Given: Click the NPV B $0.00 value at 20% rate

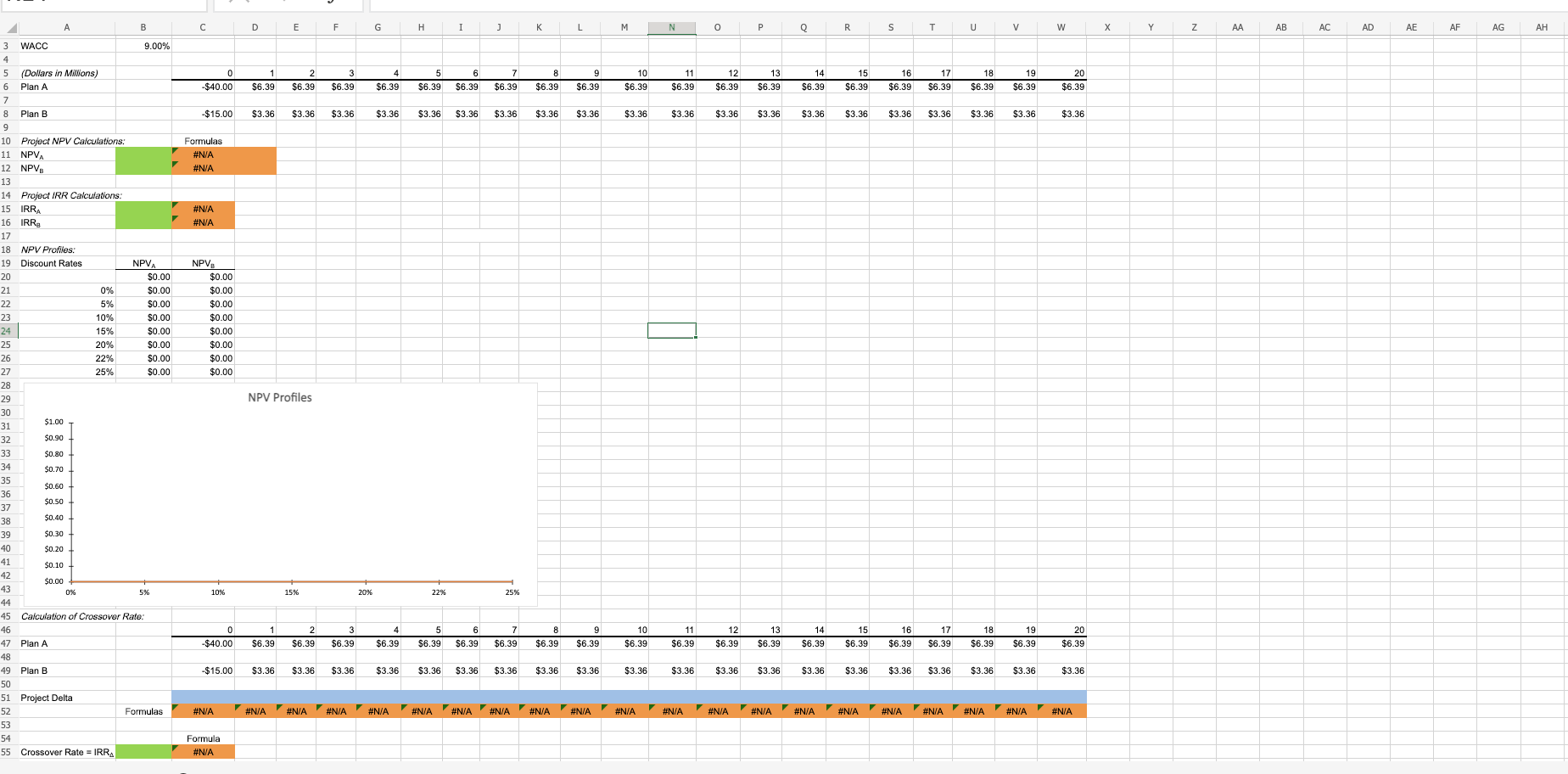Looking at the screenshot, I should (x=203, y=345).
